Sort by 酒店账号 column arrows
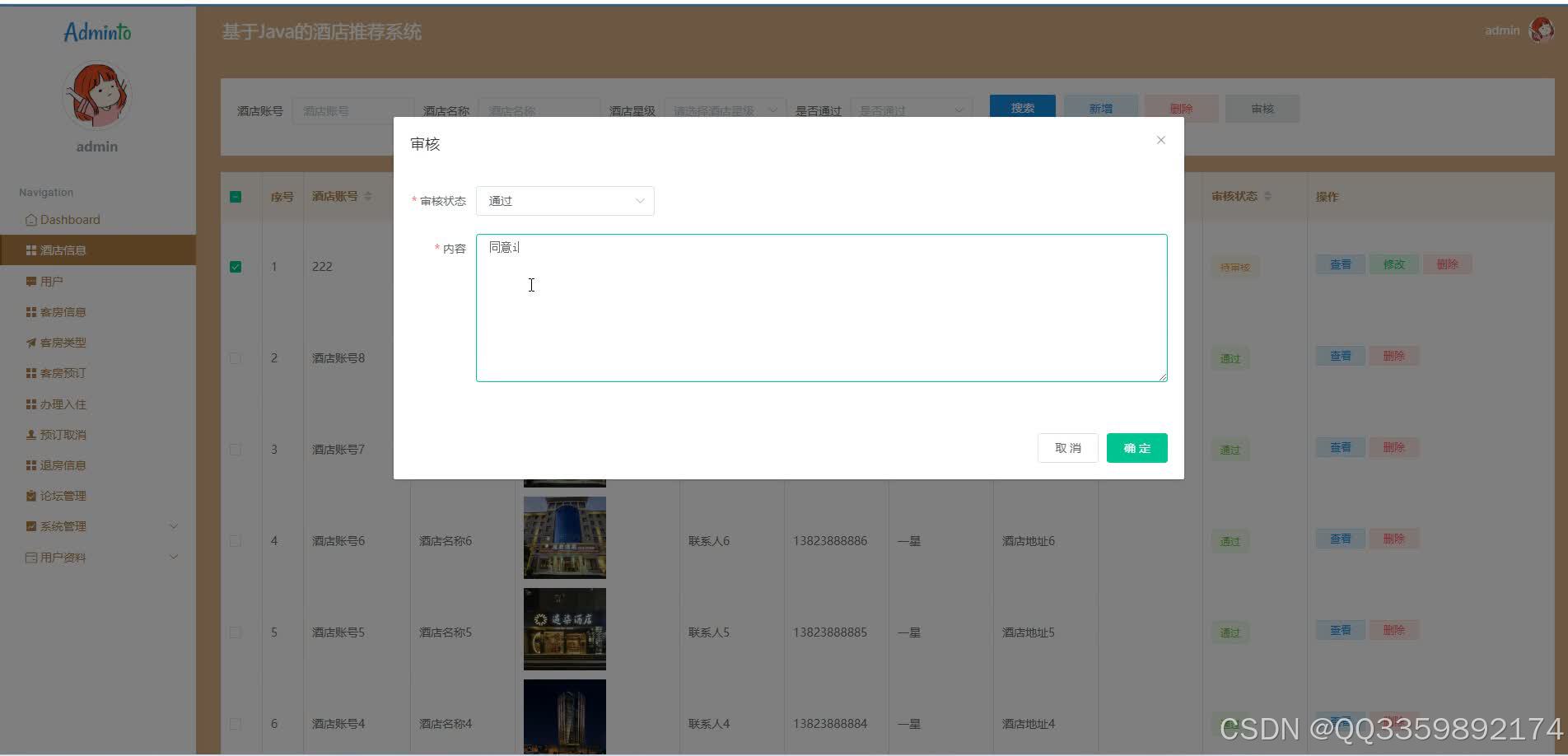 coord(368,196)
